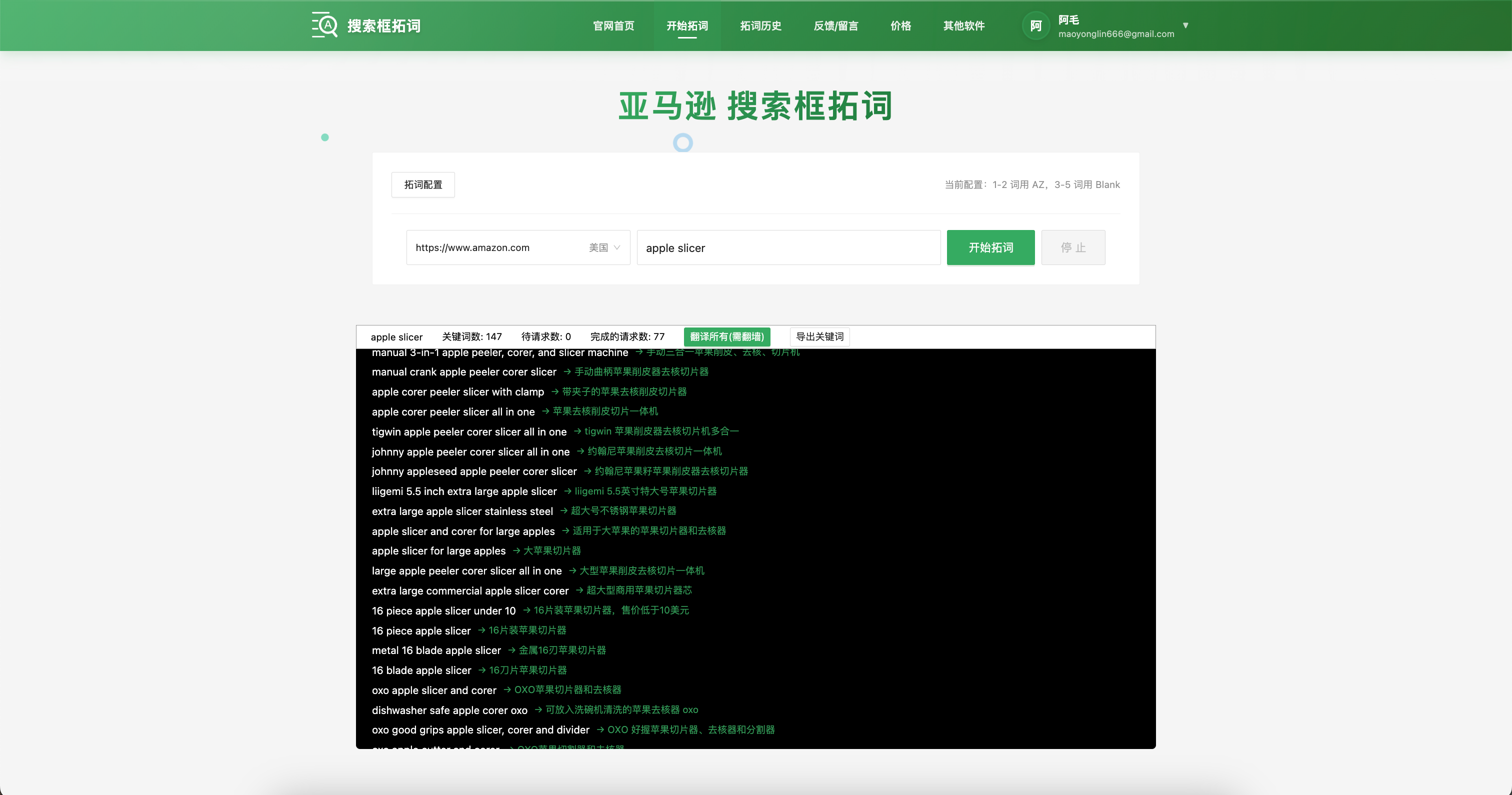Expand the account dropdown arrow
The image size is (1512, 795).
tap(1185, 25)
